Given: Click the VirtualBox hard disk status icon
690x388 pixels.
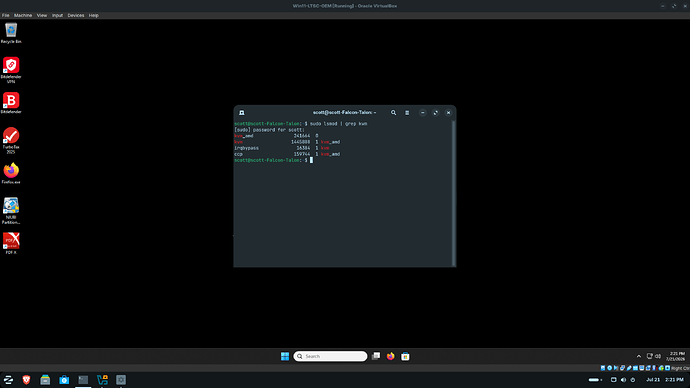Looking at the screenshot, I should (x=603, y=368).
